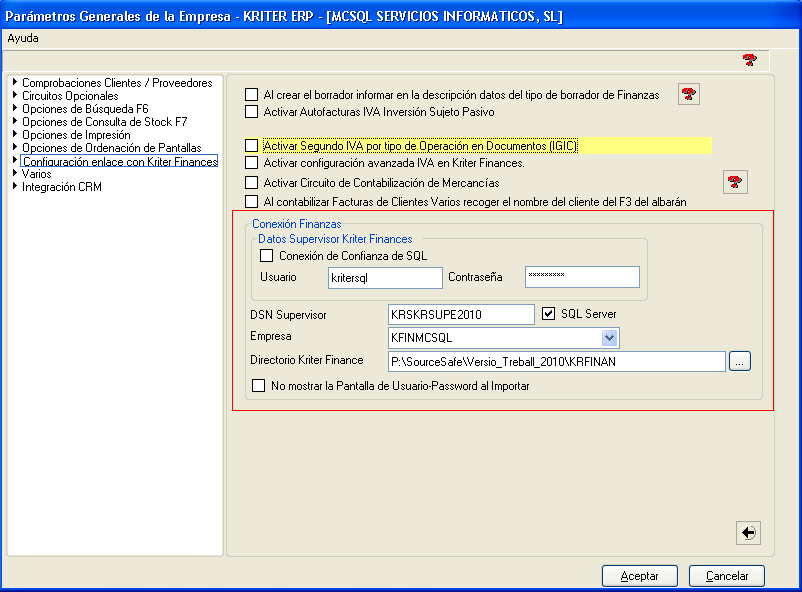The image size is (802, 592).
Task: Open help icon beside Contabilización de Mercancías
Action: pos(735,182)
